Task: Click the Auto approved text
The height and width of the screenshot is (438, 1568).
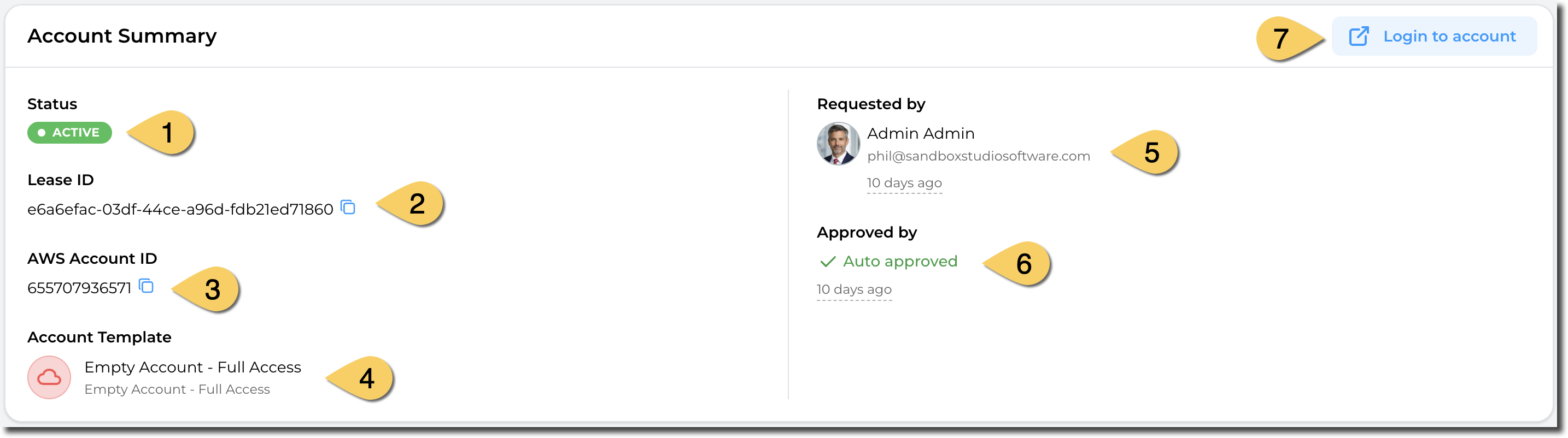Action: pyautogui.click(x=900, y=262)
